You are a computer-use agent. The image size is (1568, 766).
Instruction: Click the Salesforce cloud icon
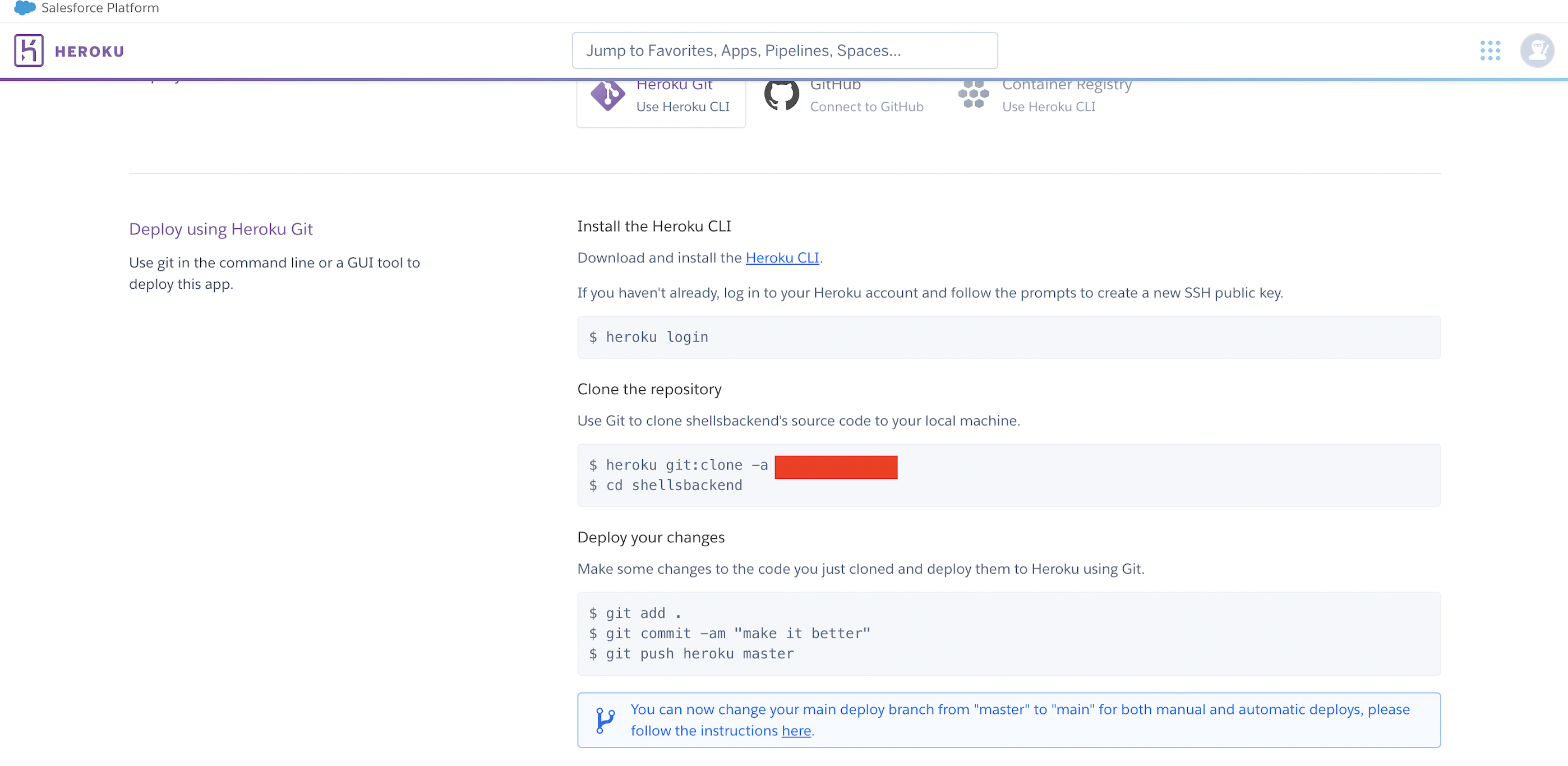[x=24, y=8]
